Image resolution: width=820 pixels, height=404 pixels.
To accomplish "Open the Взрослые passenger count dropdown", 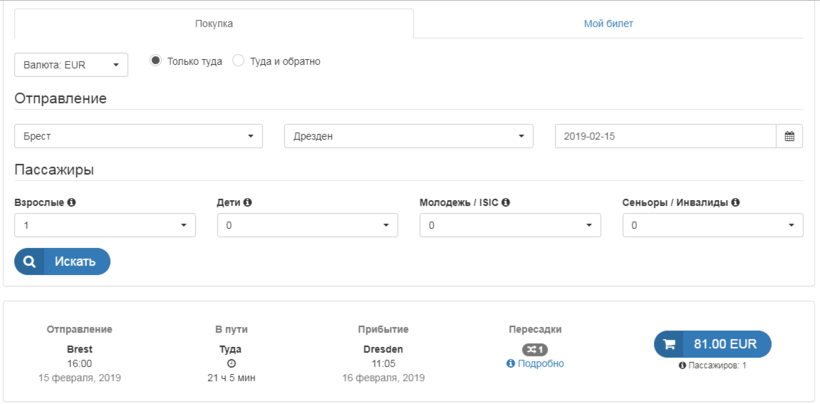I will click(105, 226).
